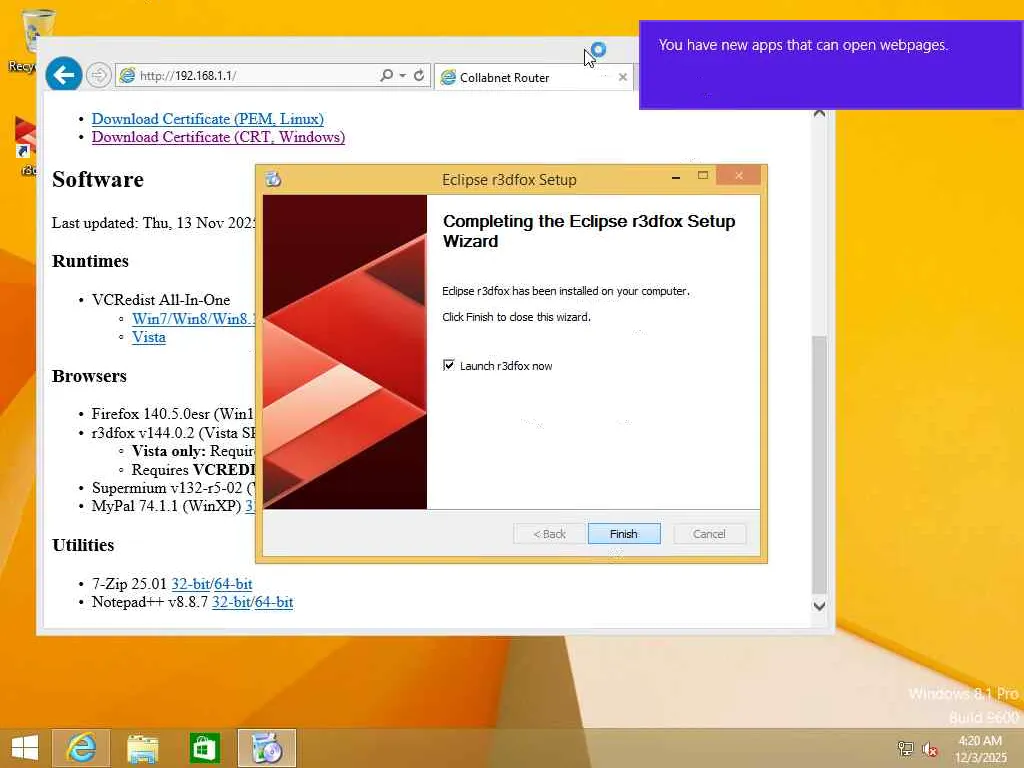This screenshot has width=1024, height=768.
Task: Click Internet Explorer forward arrow button
Action: pyautogui.click(x=99, y=76)
